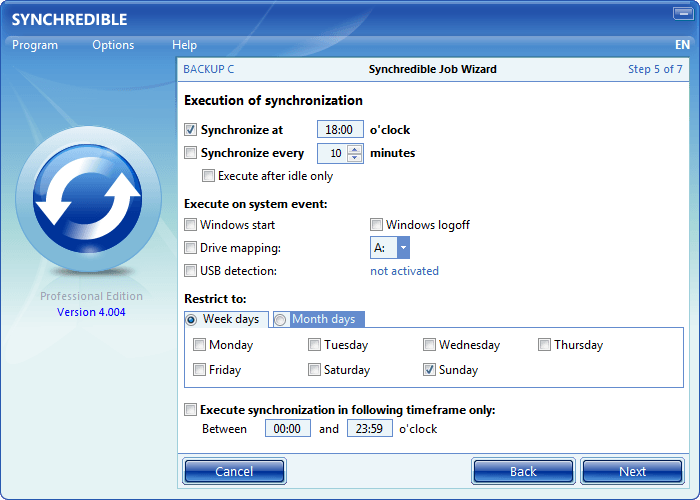Click the Next button
Viewport: 700px width, 500px height.
tap(632, 471)
